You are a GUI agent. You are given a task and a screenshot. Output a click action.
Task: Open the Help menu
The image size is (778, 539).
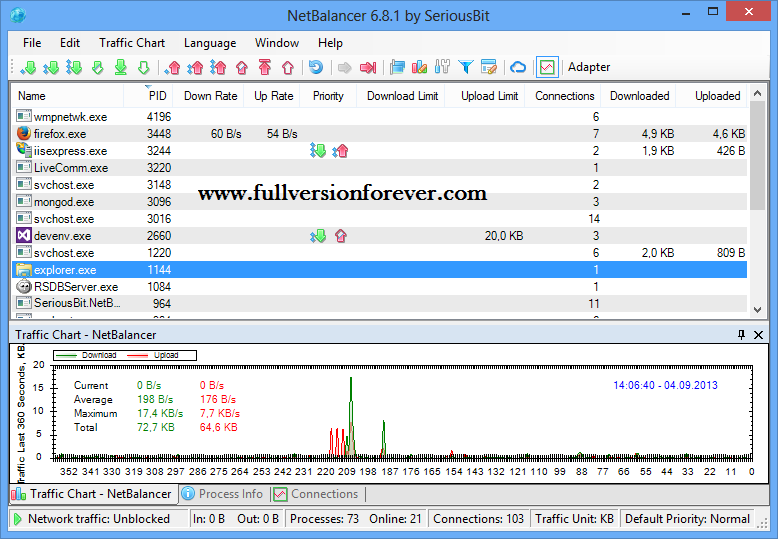[330, 43]
